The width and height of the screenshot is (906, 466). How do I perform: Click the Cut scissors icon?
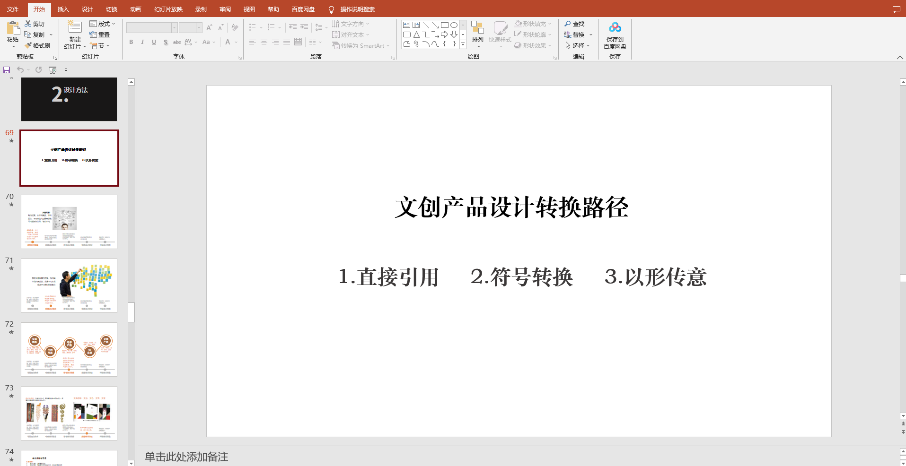point(29,23)
